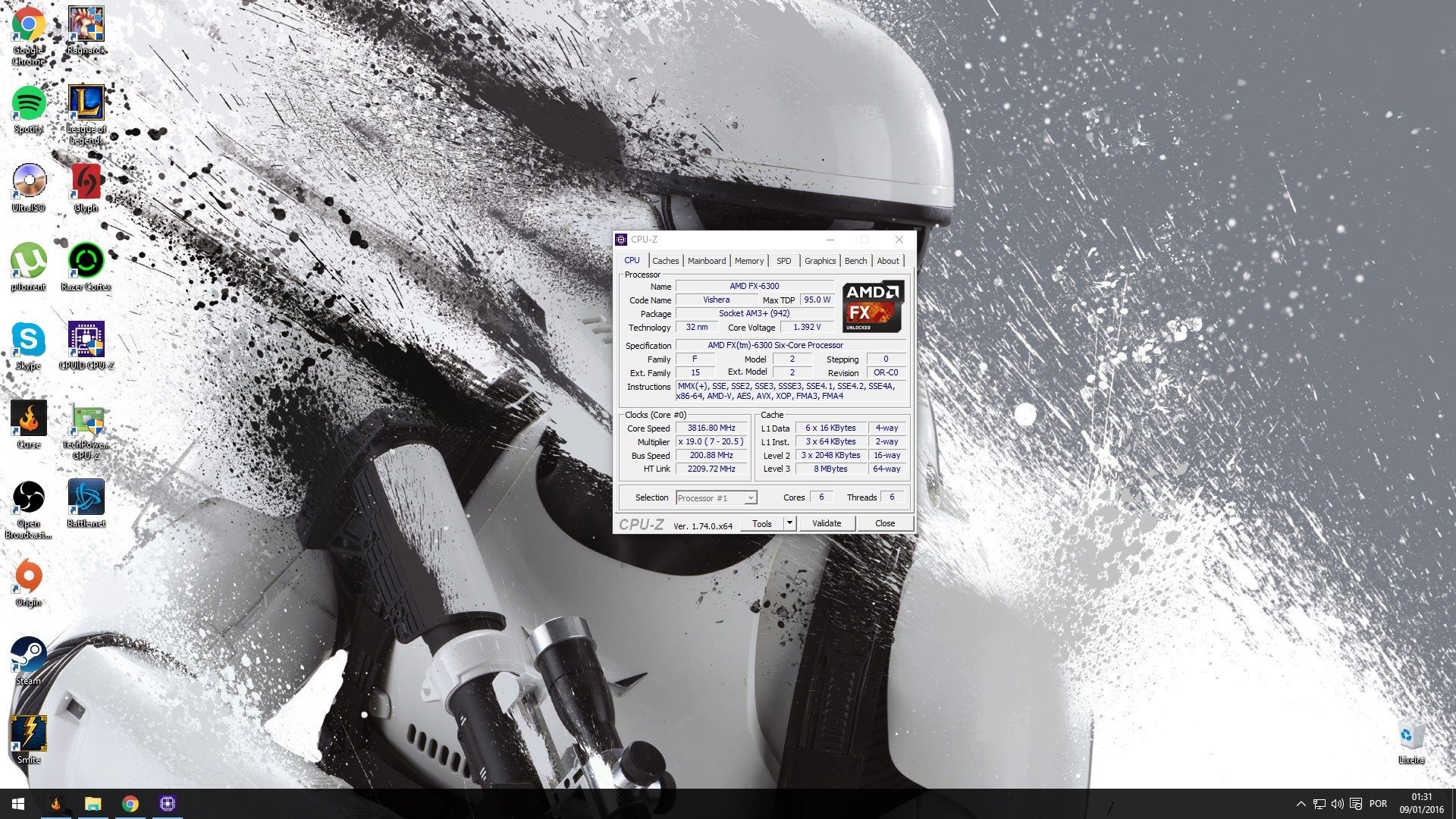The height and width of the screenshot is (819, 1456).
Task: Click the 1.392 V core voltage value
Action: [x=807, y=327]
